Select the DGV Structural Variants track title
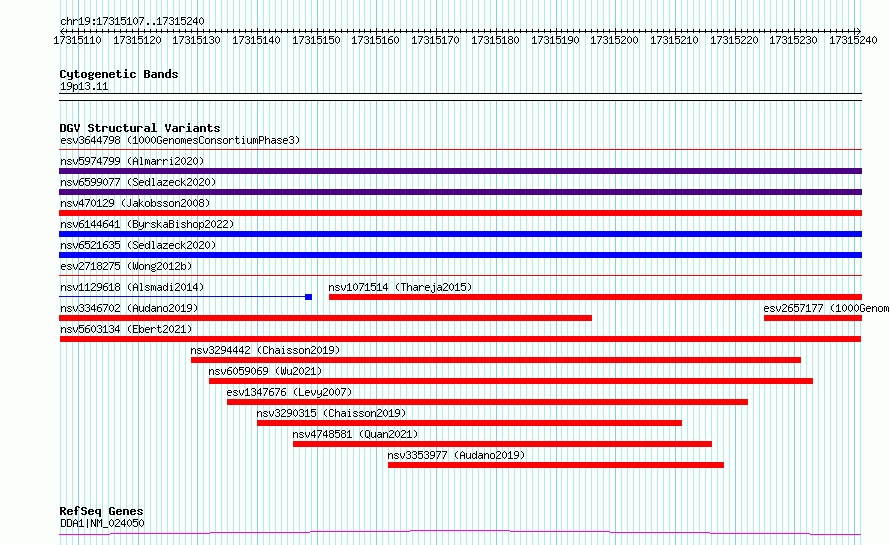Image resolution: width=890 pixels, height=545 pixels. point(140,128)
